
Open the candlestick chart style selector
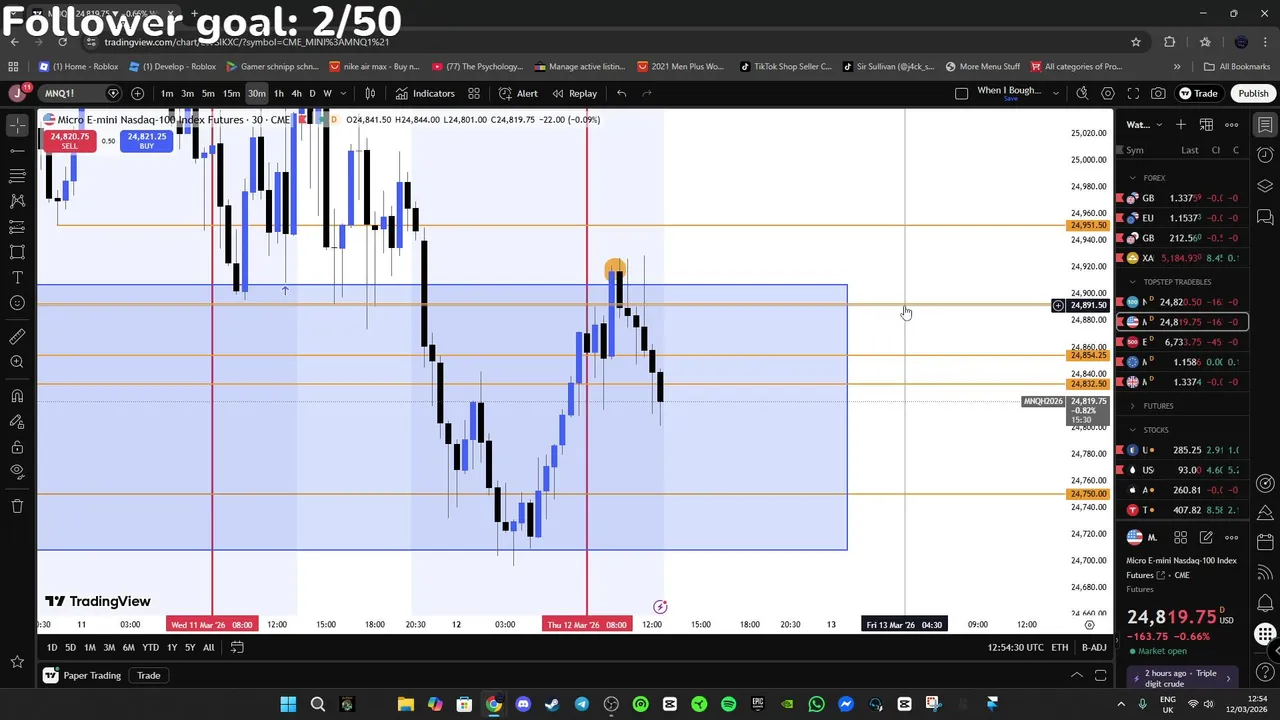click(x=370, y=93)
